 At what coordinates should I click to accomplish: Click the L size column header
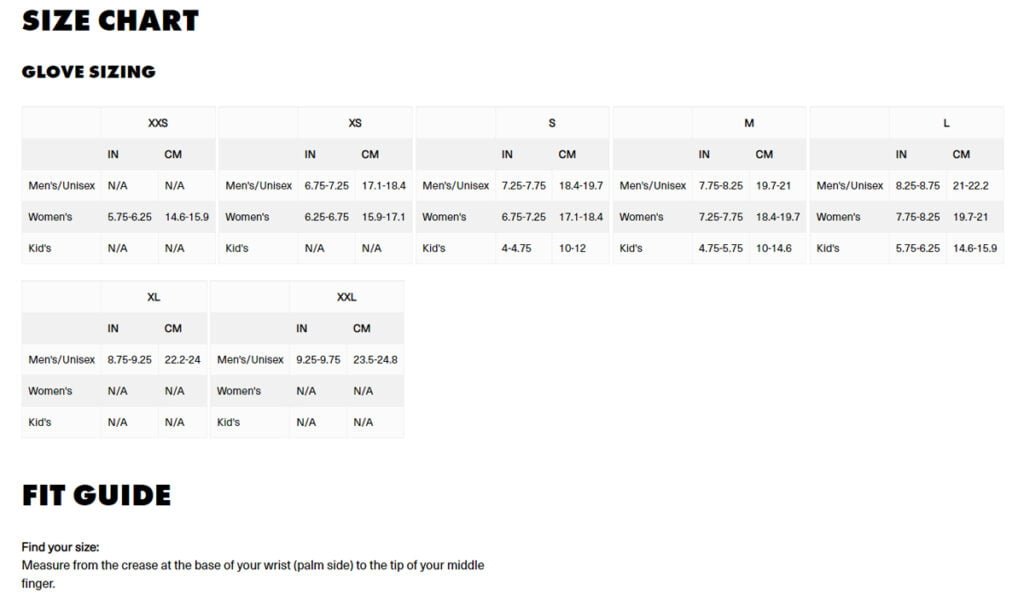[x=946, y=123]
